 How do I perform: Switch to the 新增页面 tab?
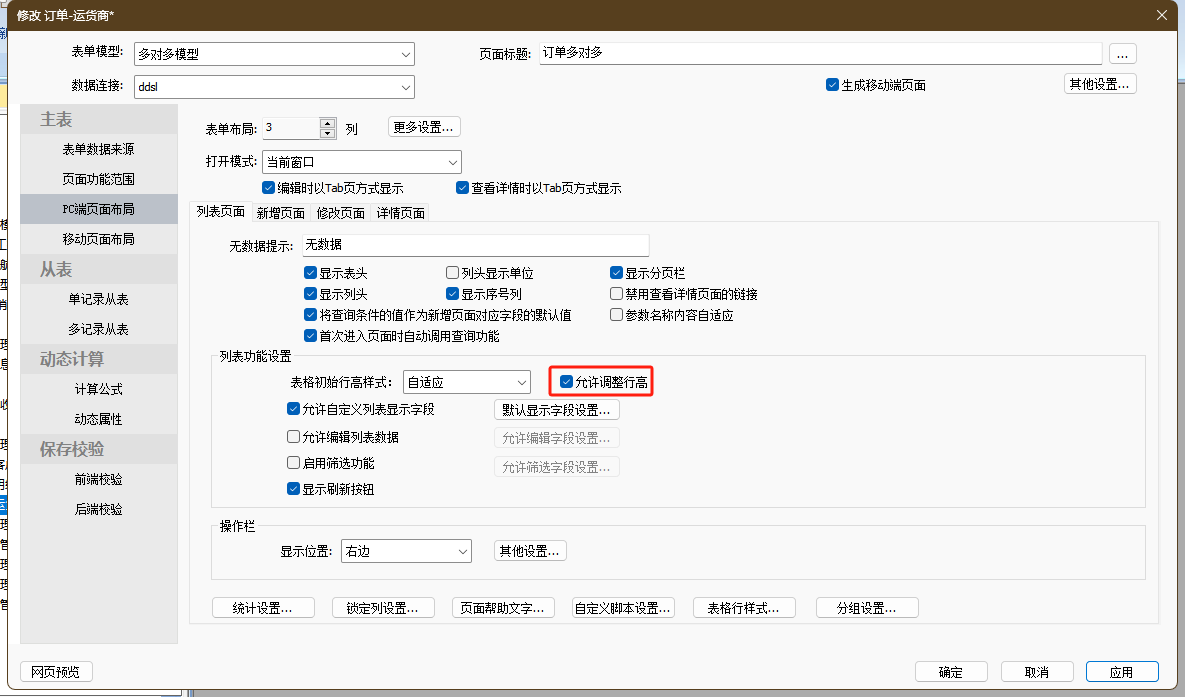(280, 213)
